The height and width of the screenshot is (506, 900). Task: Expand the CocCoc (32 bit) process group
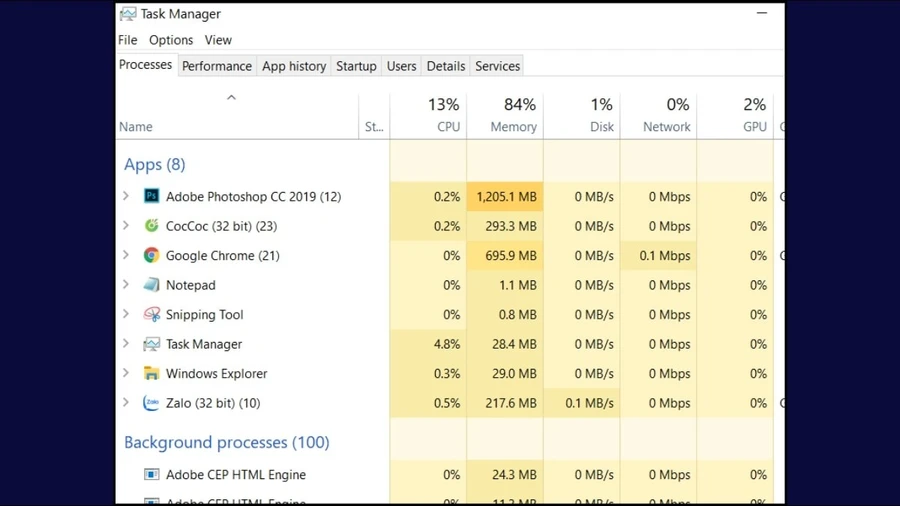(126, 225)
